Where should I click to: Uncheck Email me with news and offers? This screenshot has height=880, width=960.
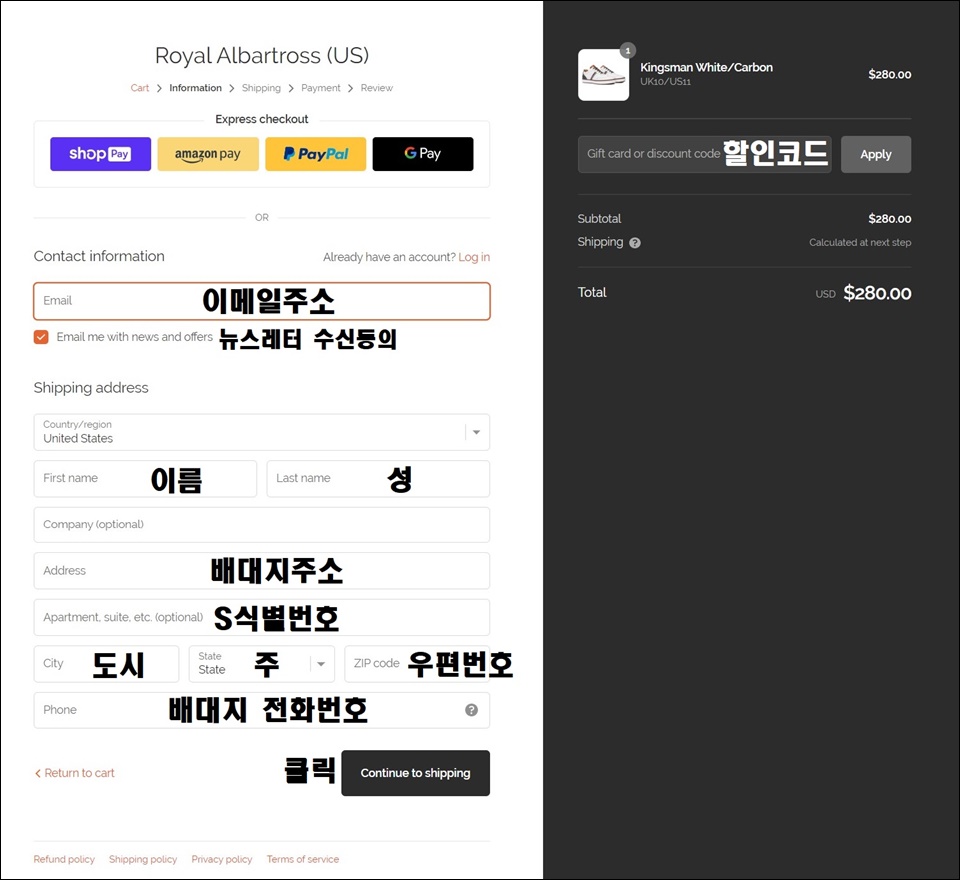coord(41,337)
